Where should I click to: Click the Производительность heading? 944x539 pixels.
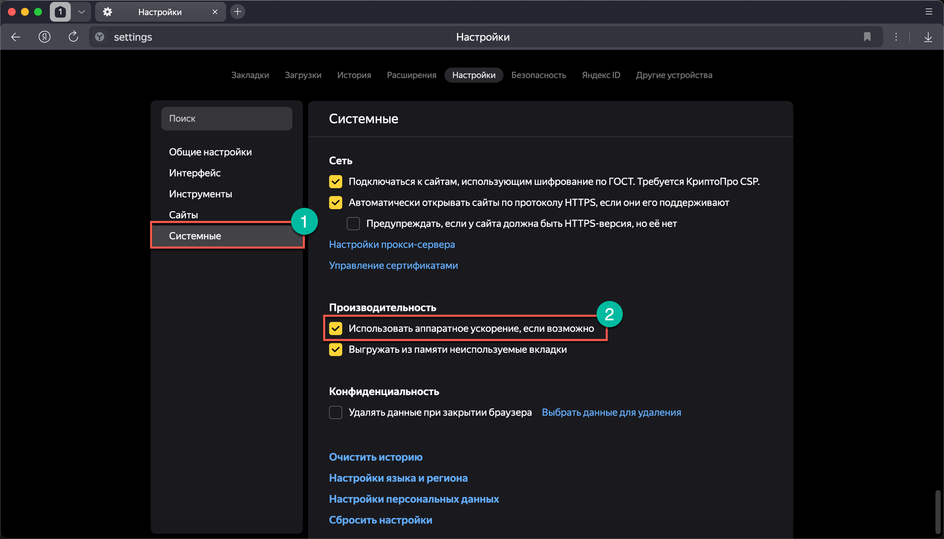pyautogui.click(x=382, y=307)
